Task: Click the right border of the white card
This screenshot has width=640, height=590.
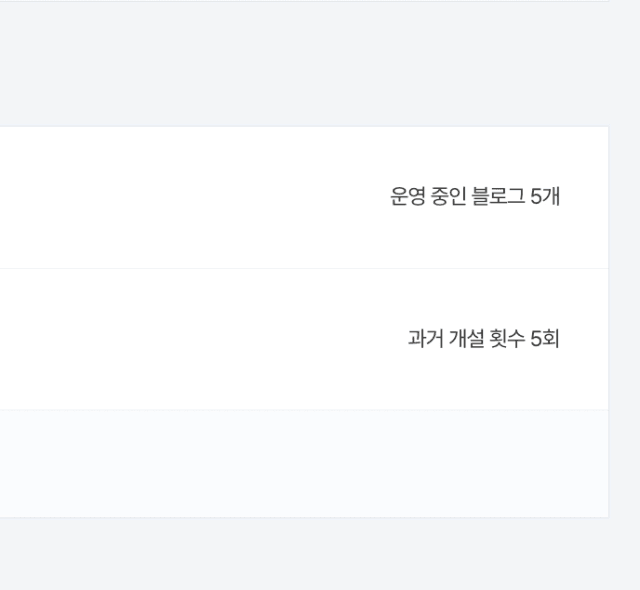Action: pyautogui.click(x=609, y=322)
